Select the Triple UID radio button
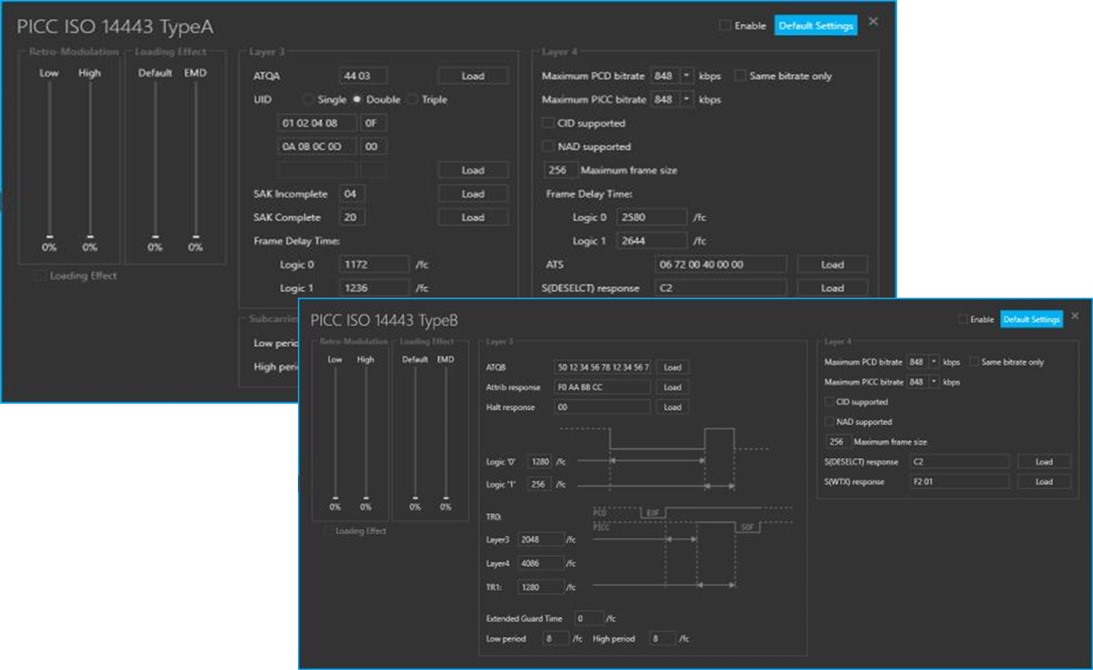The width and height of the screenshot is (1093, 670). (x=413, y=100)
